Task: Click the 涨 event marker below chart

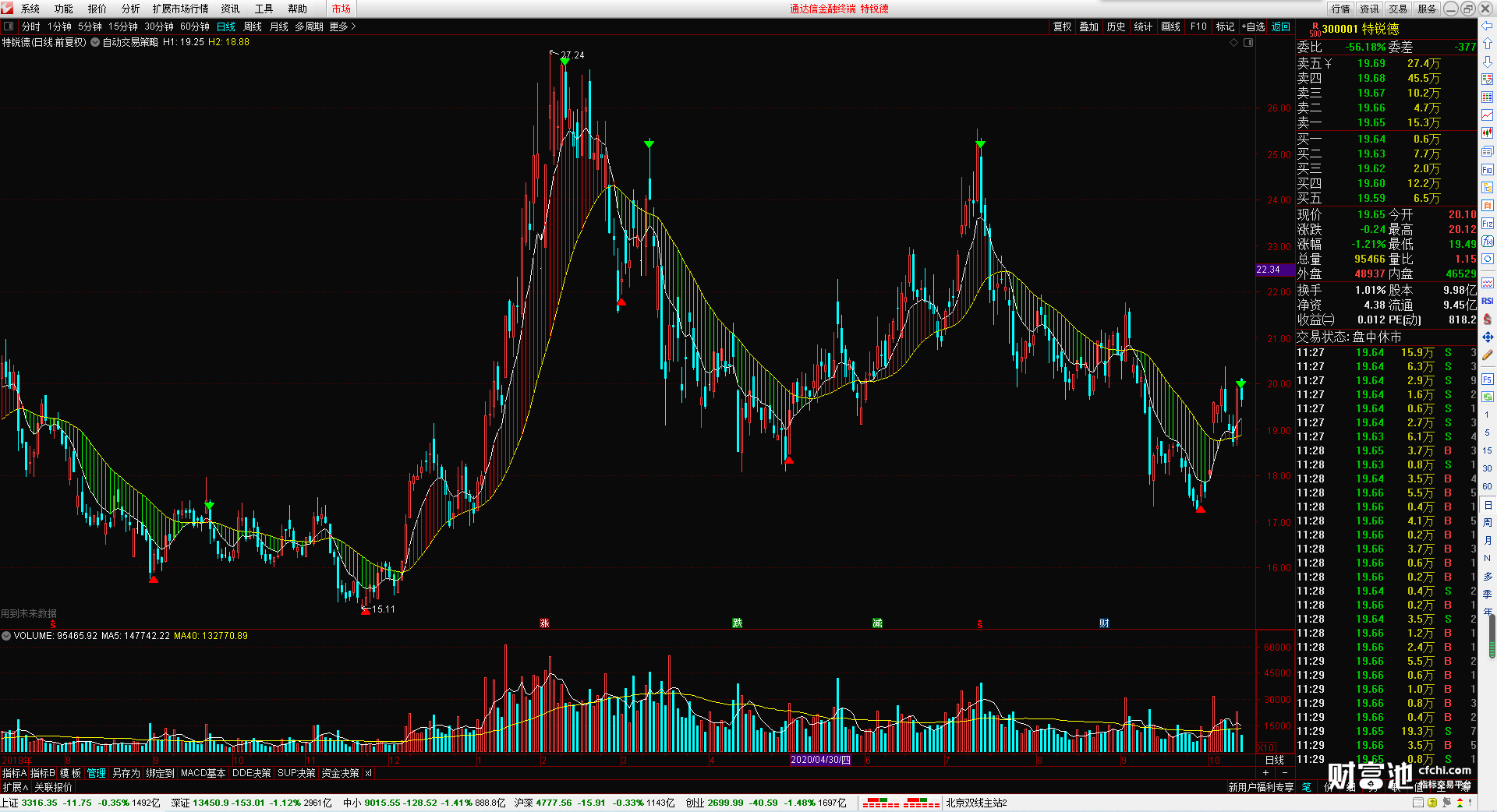Action: pyautogui.click(x=544, y=623)
